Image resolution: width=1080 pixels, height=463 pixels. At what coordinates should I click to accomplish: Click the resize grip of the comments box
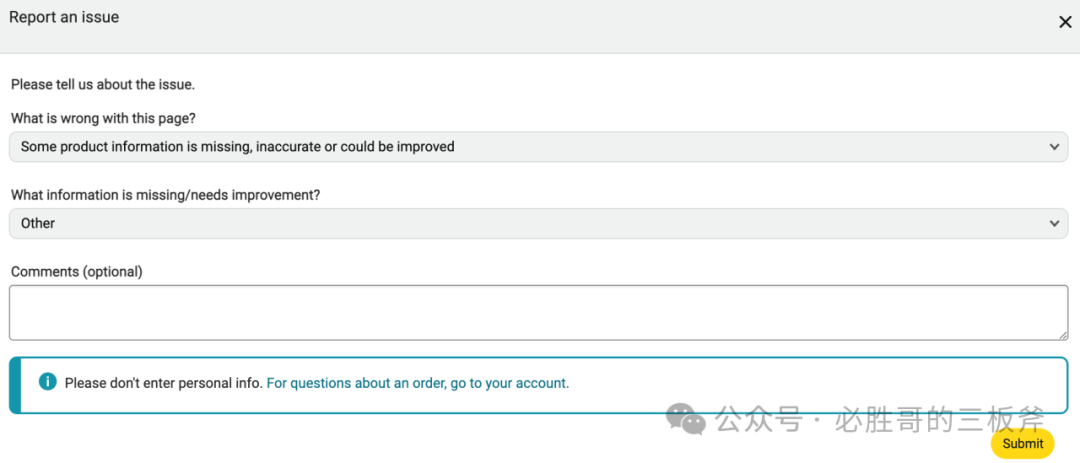coord(1063,336)
